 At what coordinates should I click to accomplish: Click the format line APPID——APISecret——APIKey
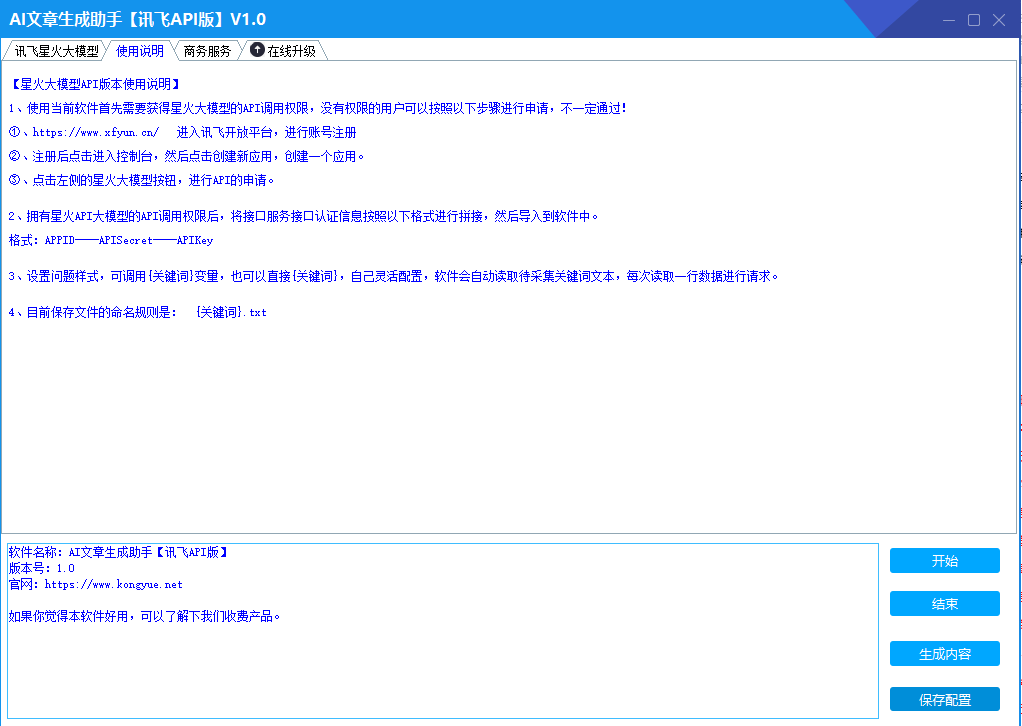(111, 240)
